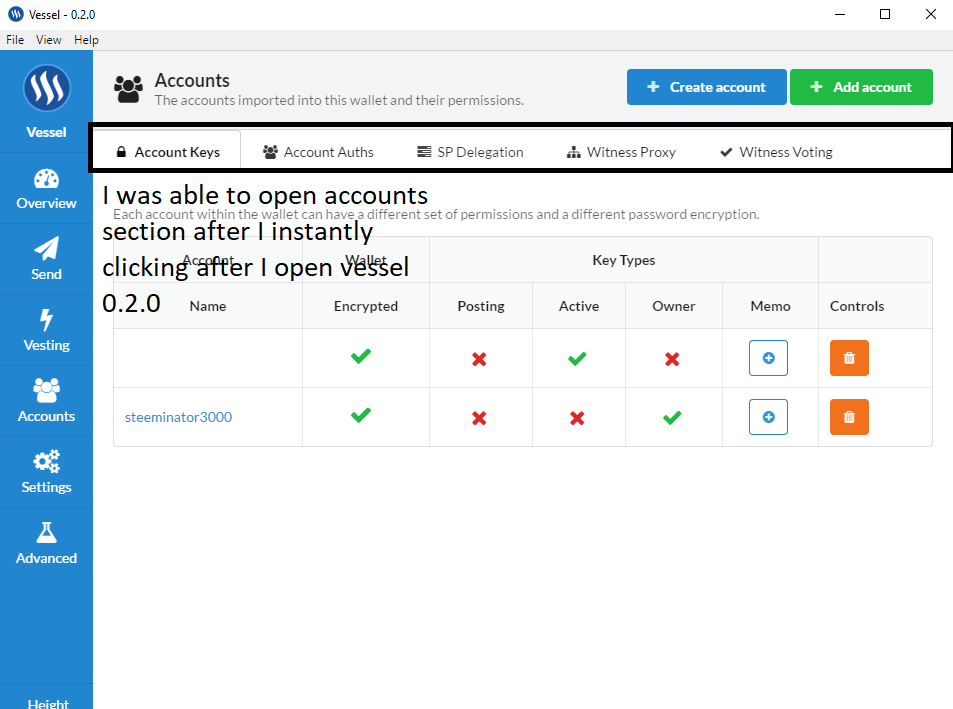Select Accounts in the sidebar
This screenshot has width=953, height=709.
click(x=46, y=401)
